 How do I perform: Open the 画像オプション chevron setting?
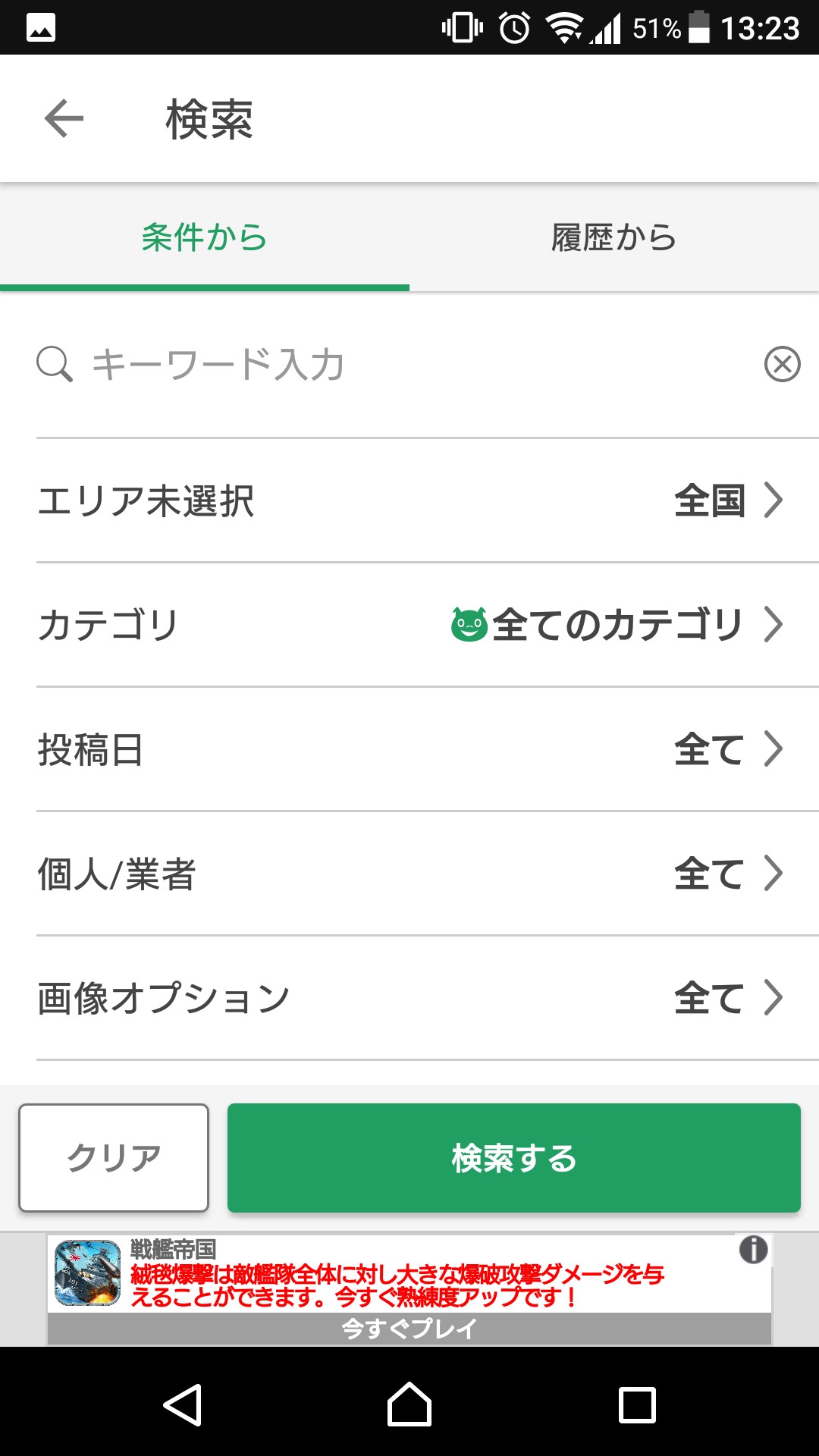pos(773,998)
